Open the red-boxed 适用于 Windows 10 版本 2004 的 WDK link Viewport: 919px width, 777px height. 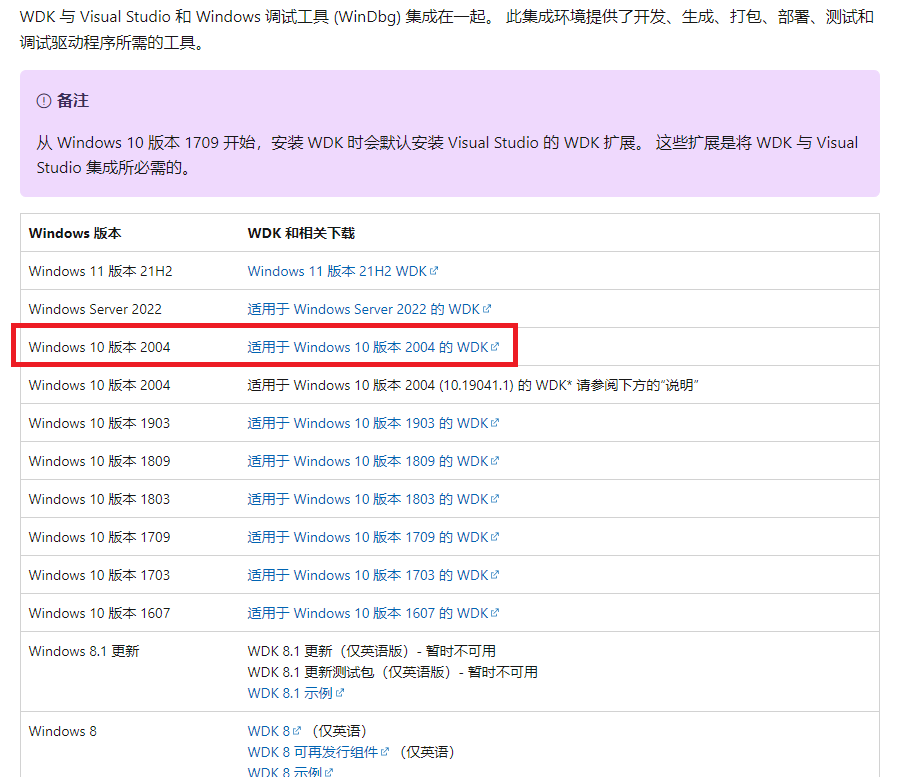370,346
